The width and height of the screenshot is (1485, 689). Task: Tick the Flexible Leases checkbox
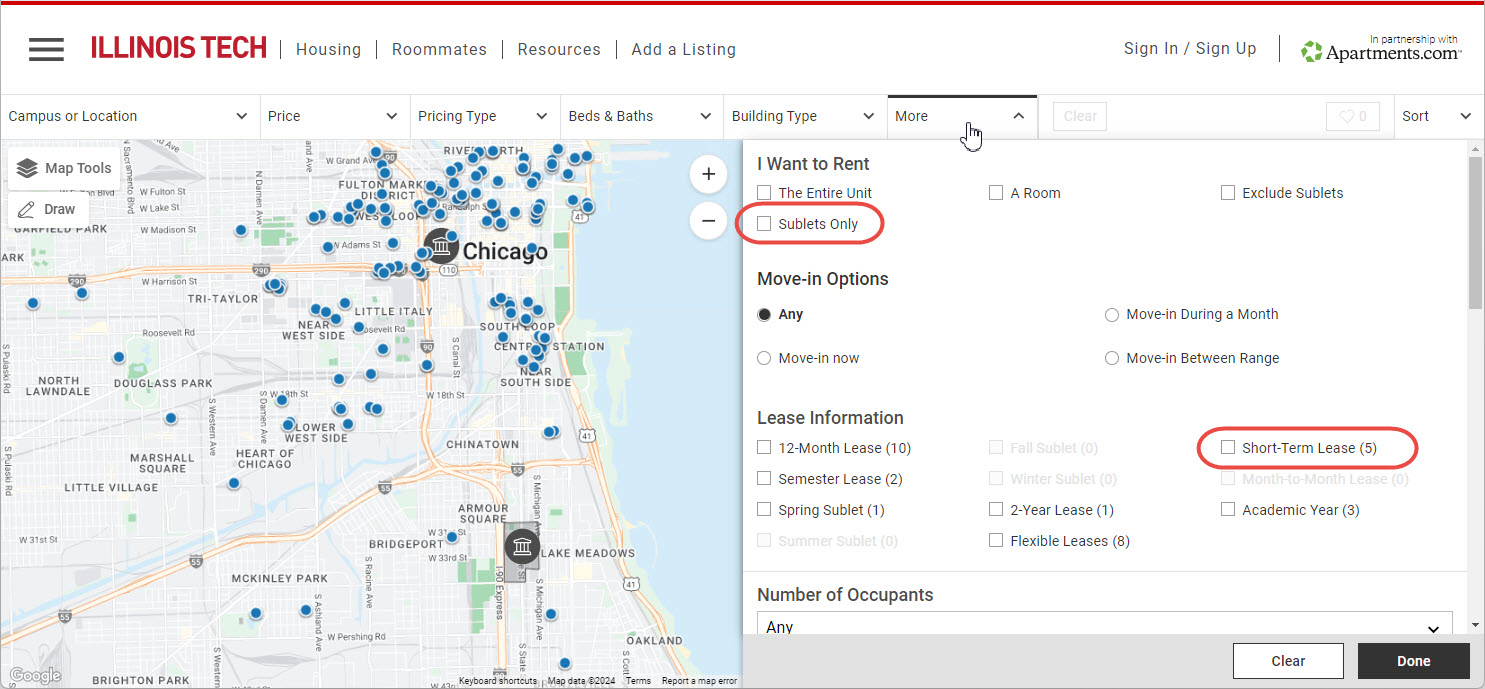(996, 541)
